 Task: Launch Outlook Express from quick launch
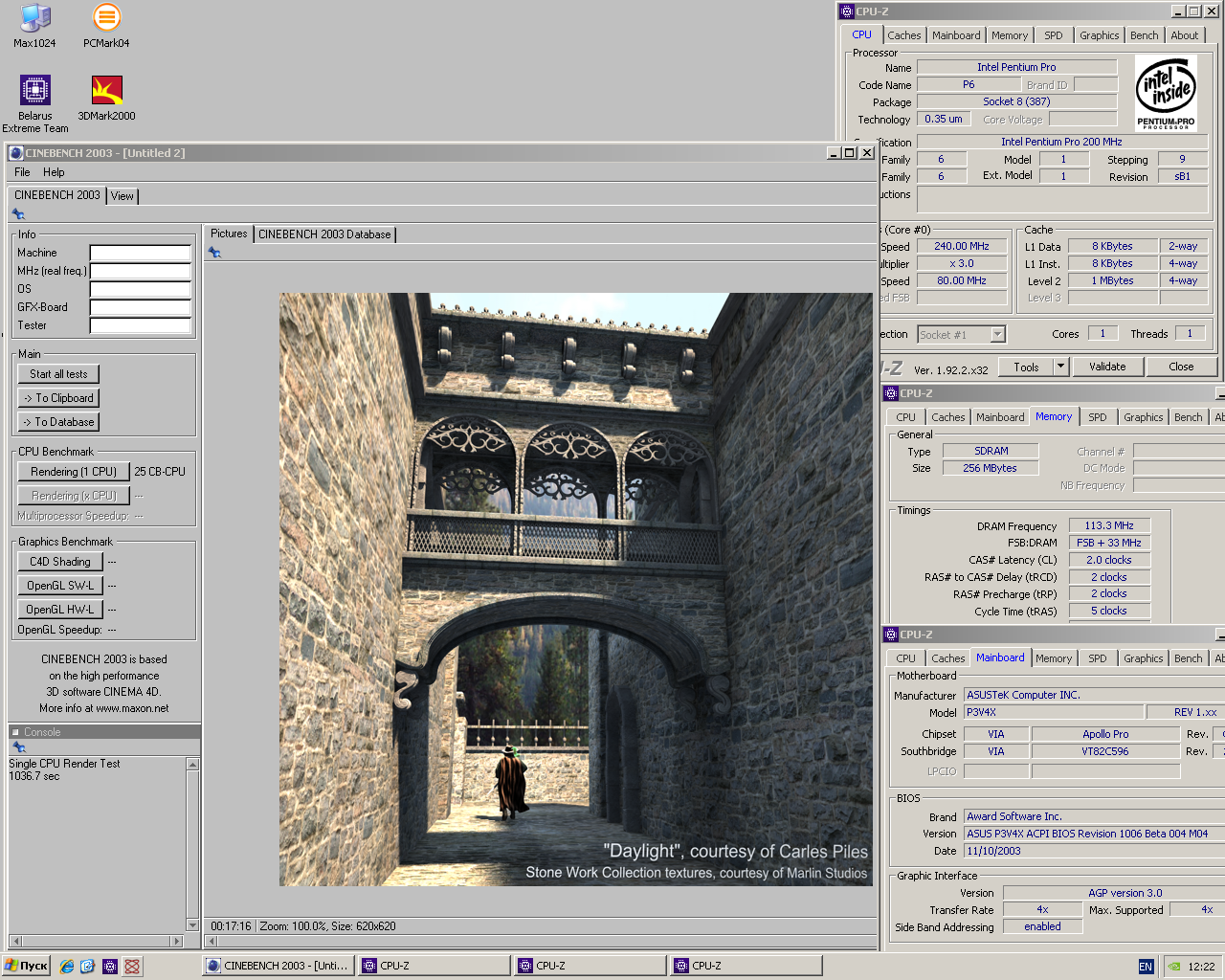tap(87, 967)
